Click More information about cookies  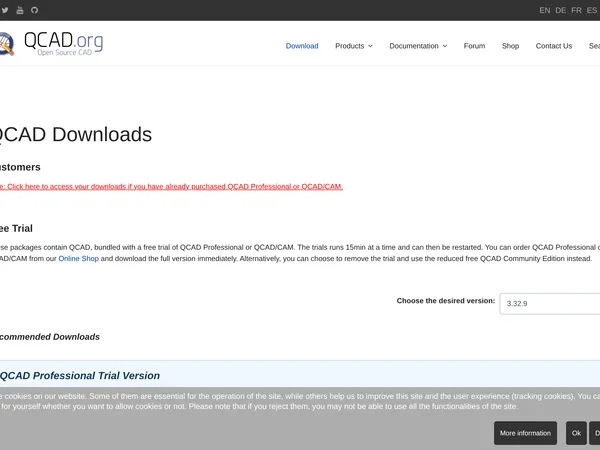pyautogui.click(x=525, y=433)
